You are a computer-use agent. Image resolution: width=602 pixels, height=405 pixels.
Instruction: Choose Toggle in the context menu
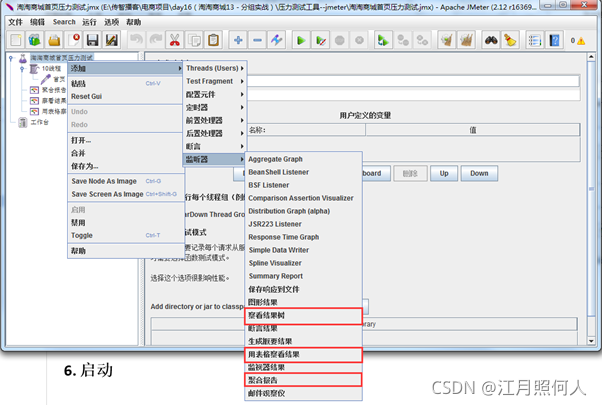pyautogui.click(x=125, y=236)
